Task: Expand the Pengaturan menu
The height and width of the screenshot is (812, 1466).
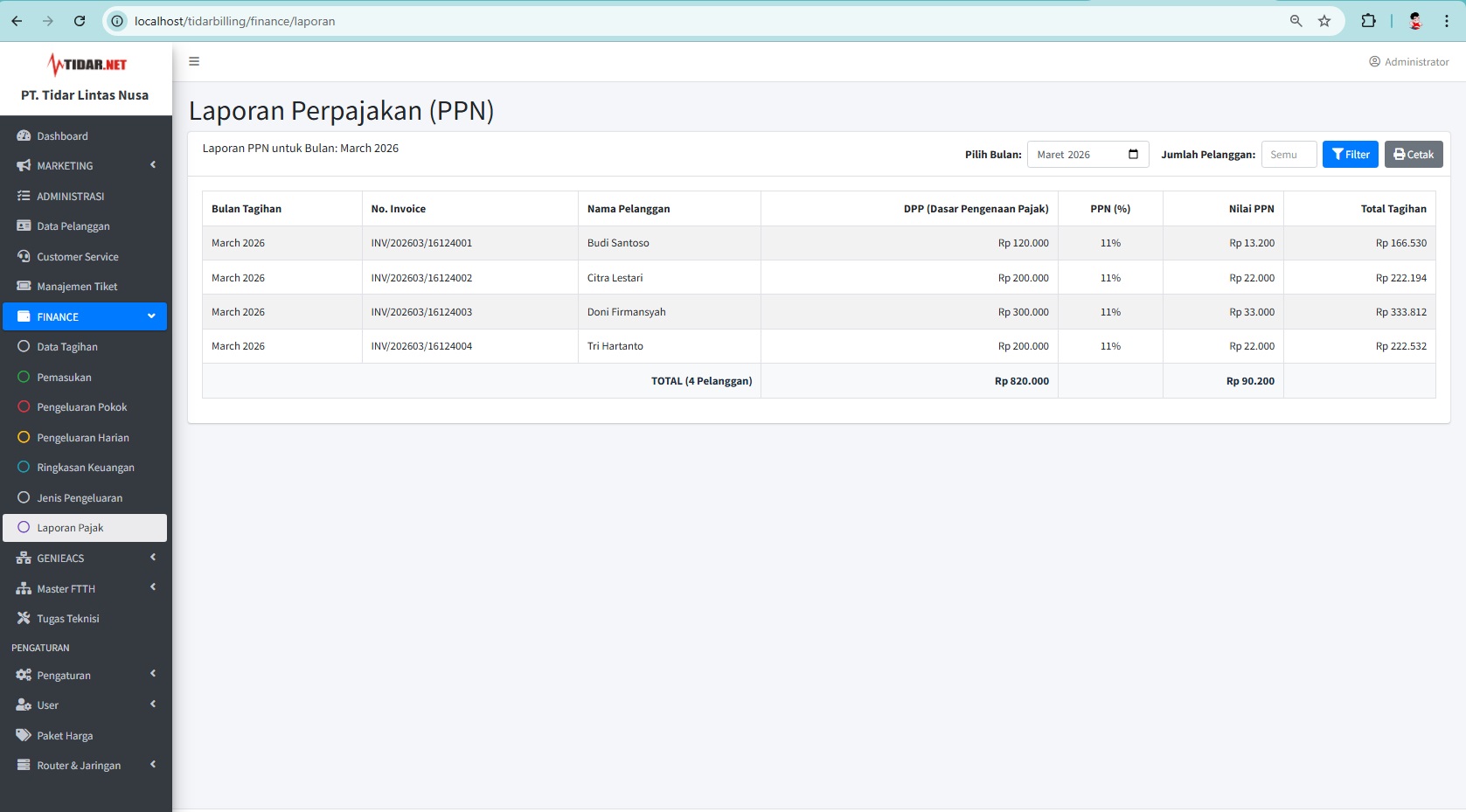Action: click(85, 676)
